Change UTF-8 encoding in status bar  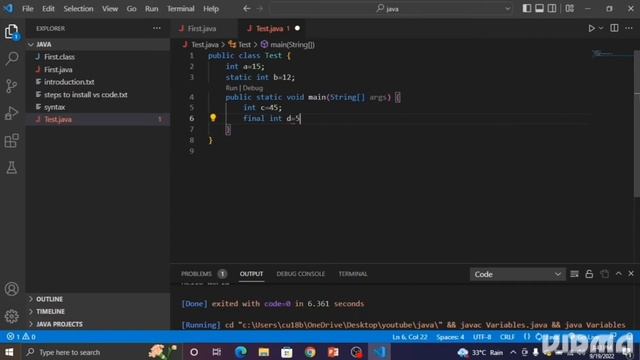point(482,337)
